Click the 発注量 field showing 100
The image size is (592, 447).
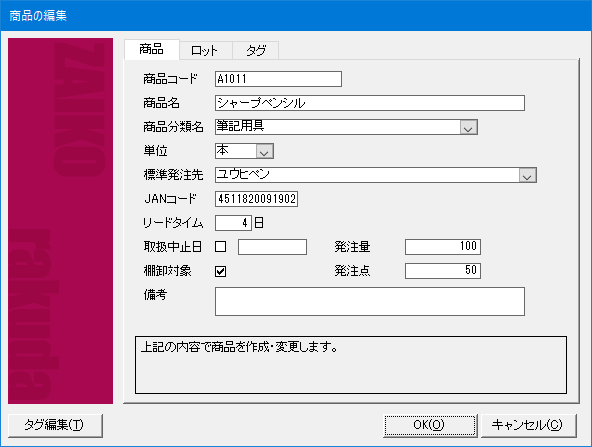443,247
